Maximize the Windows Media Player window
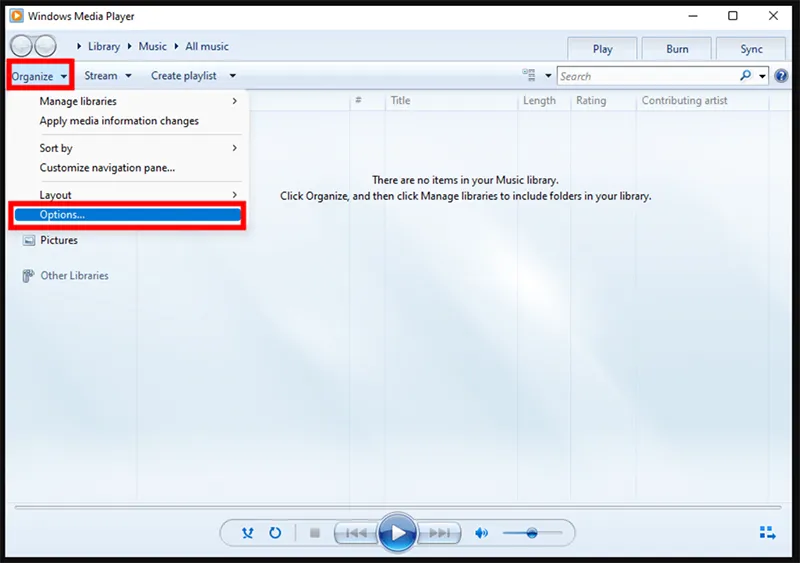Viewport: 800px width, 563px height. tap(733, 16)
